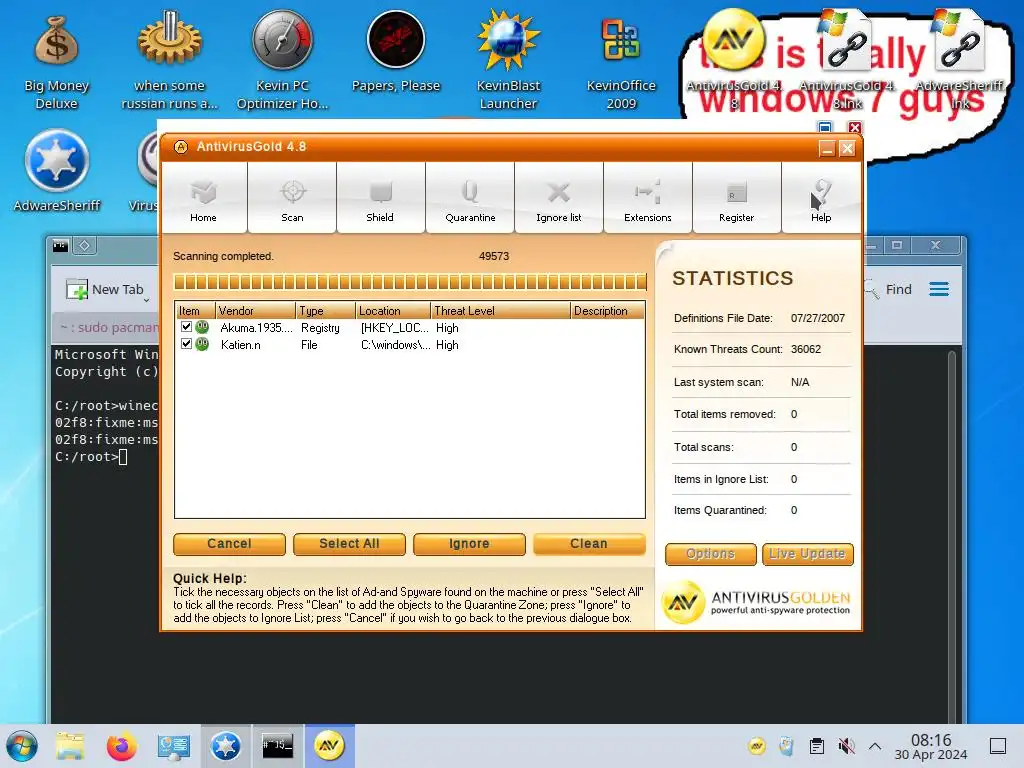
Task: Open the terminal hamburger menu
Action: [939, 289]
